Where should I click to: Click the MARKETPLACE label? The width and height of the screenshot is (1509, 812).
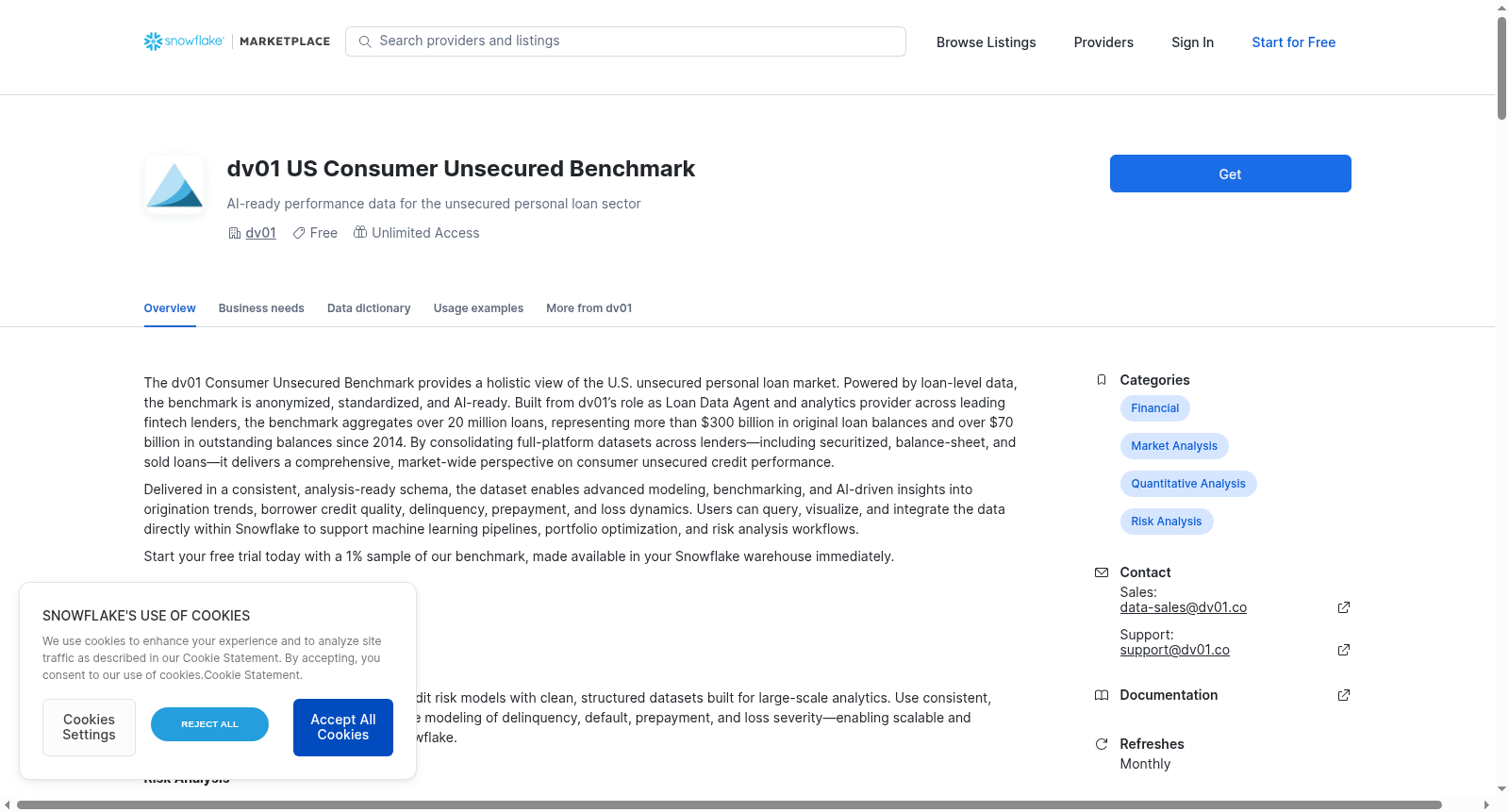point(285,41)
